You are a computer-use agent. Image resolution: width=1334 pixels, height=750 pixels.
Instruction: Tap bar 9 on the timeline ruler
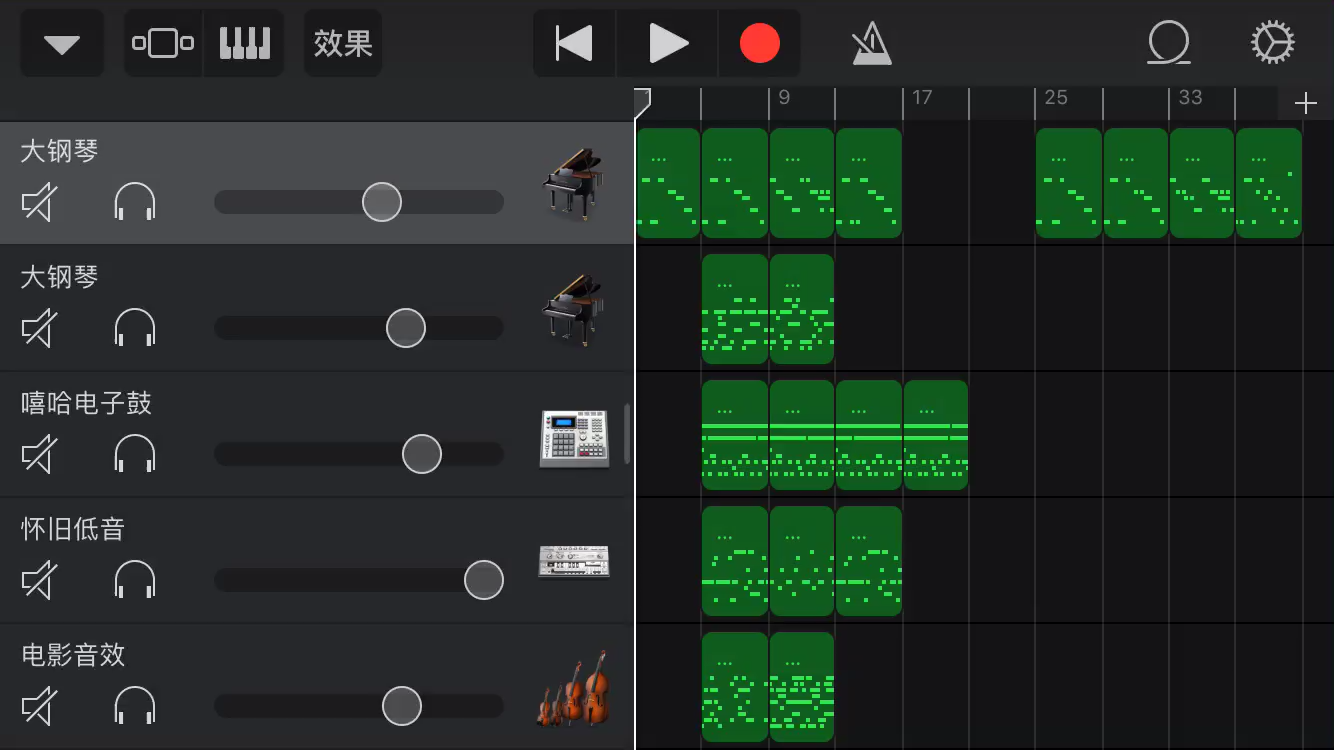pyautogui.click(x=784, y=97)
